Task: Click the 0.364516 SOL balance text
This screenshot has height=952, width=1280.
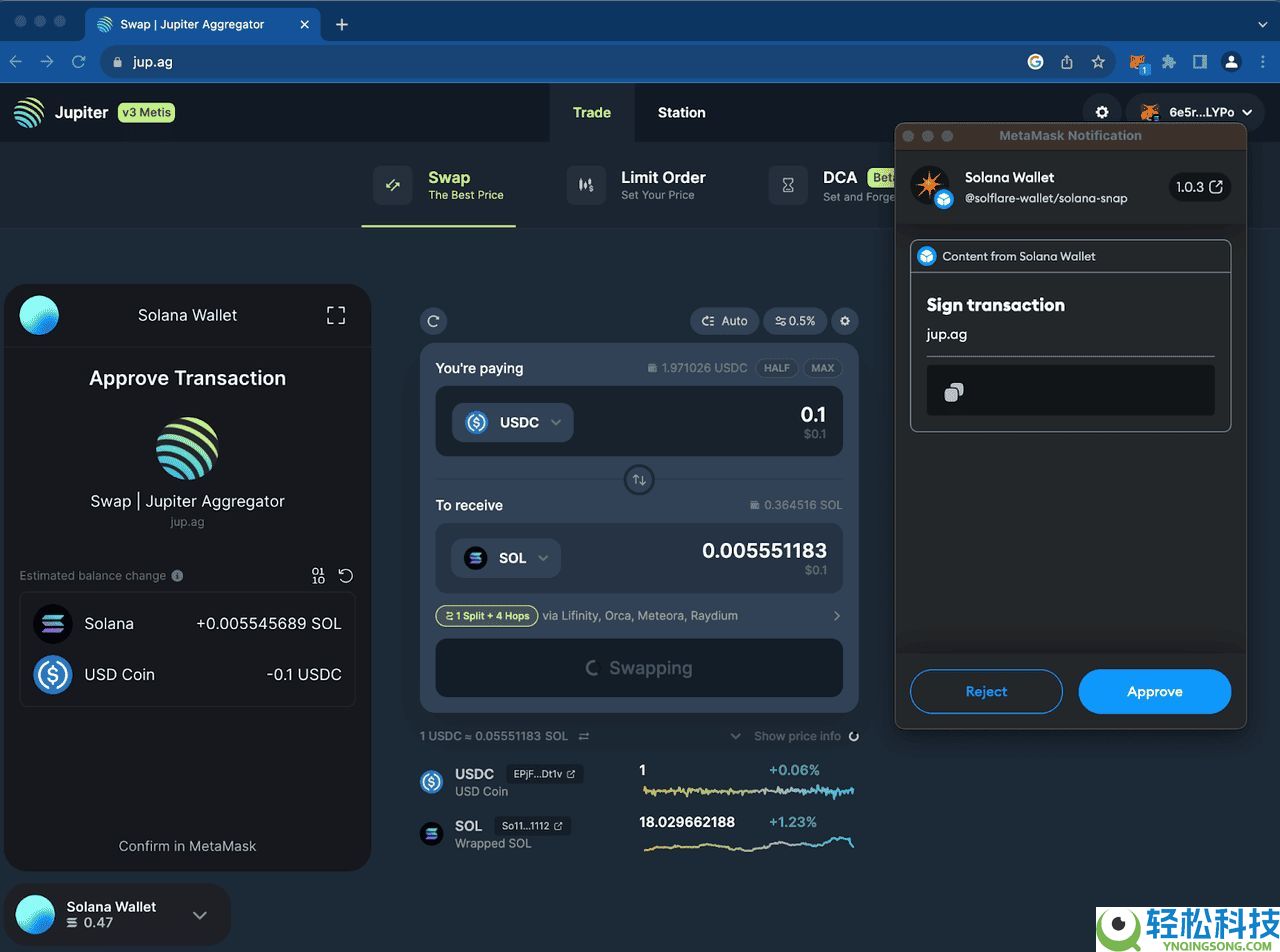Action: tap(803, 505)
